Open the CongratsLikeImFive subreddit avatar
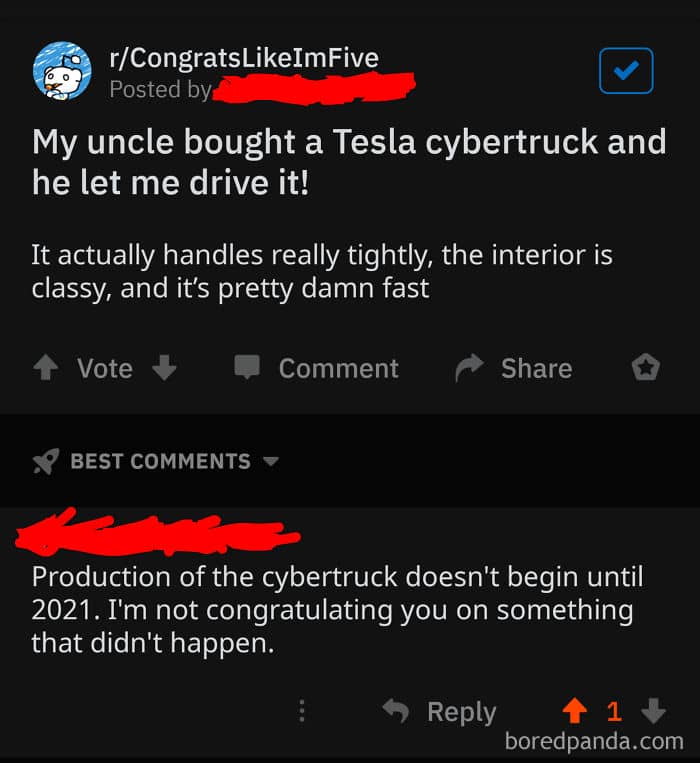The height and width of the screenshot is (763, 700). (x=62, y=71)
